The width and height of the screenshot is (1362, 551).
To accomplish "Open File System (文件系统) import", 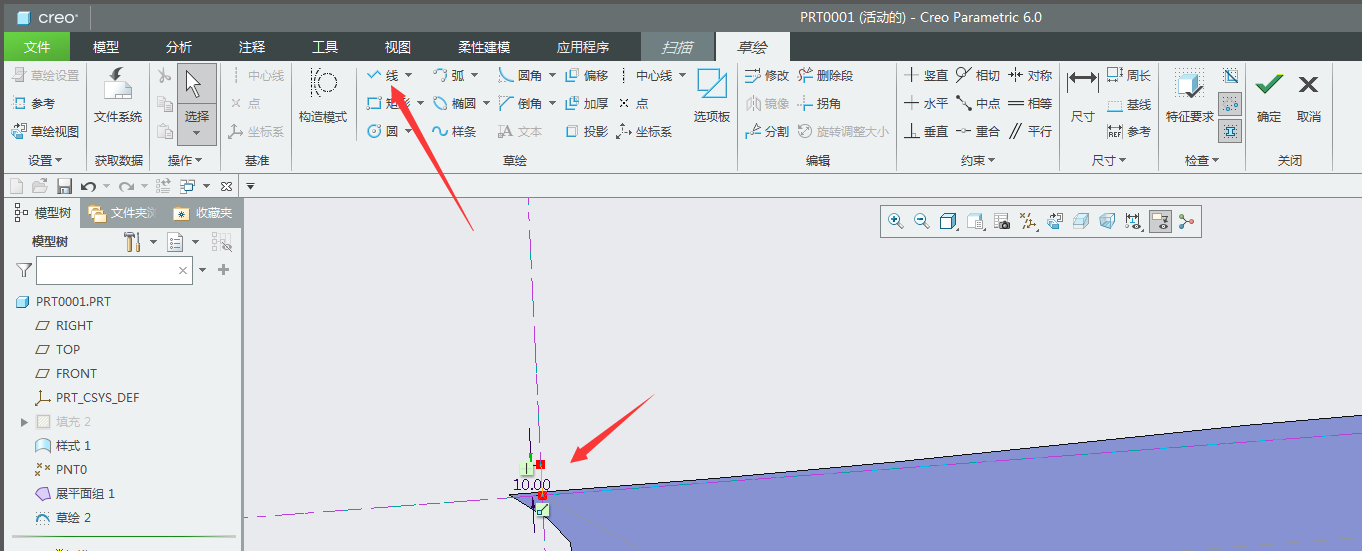I will tap(118, 96).
